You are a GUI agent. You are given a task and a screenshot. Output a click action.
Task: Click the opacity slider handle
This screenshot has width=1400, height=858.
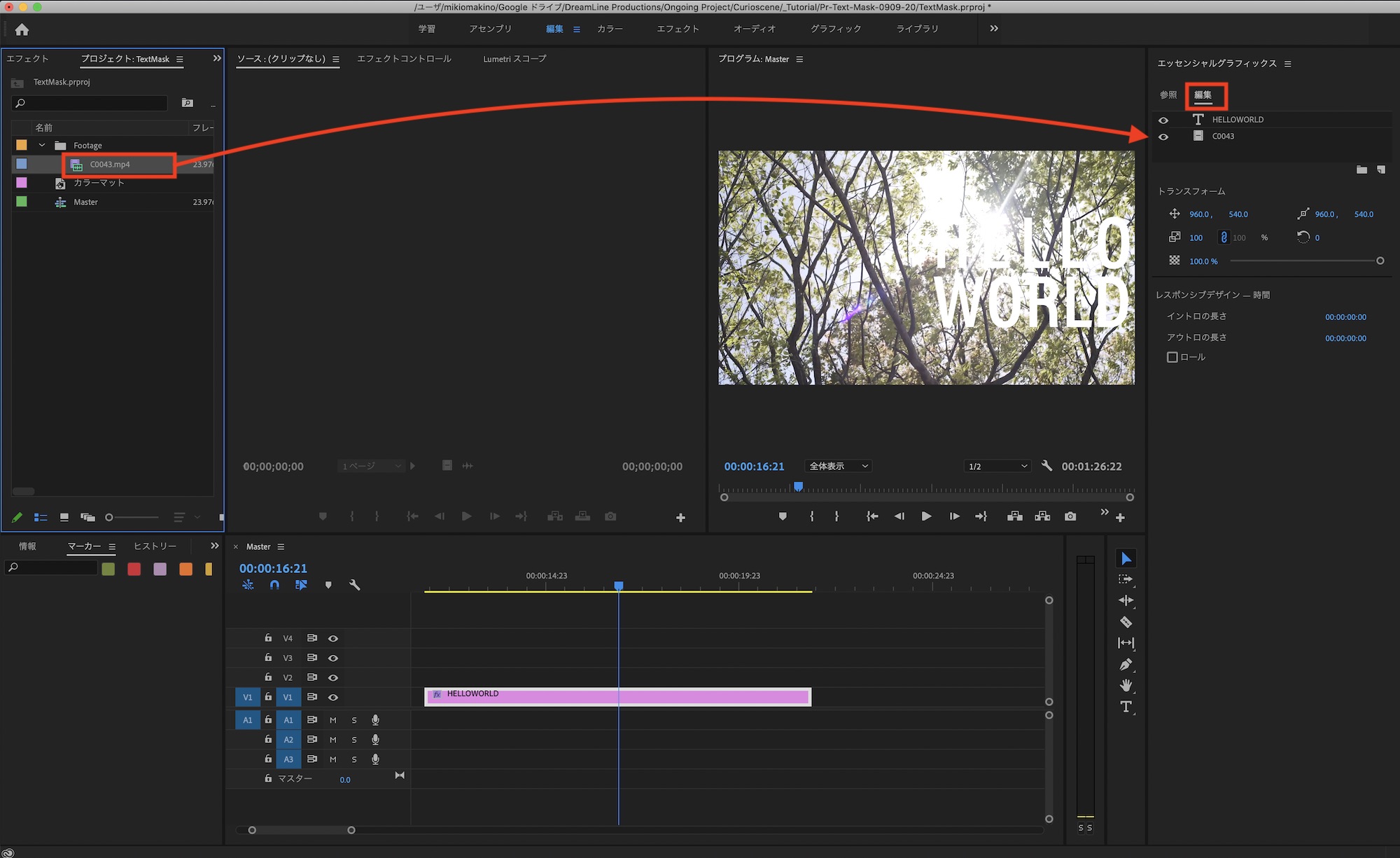tap(1380, 261)
